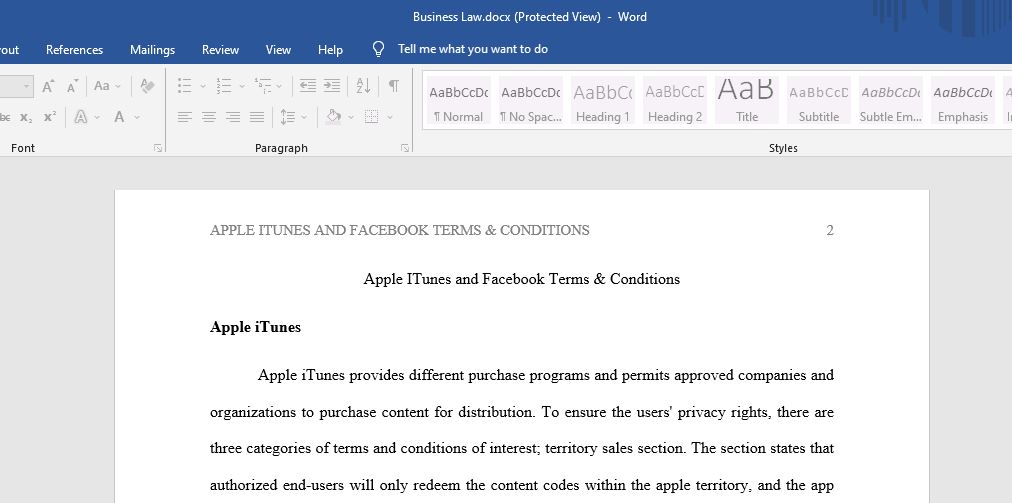The width and height of the screenshot is (1012, 503).
Task: Apply the Heading 1 style
Action: (x=603, y=100)
